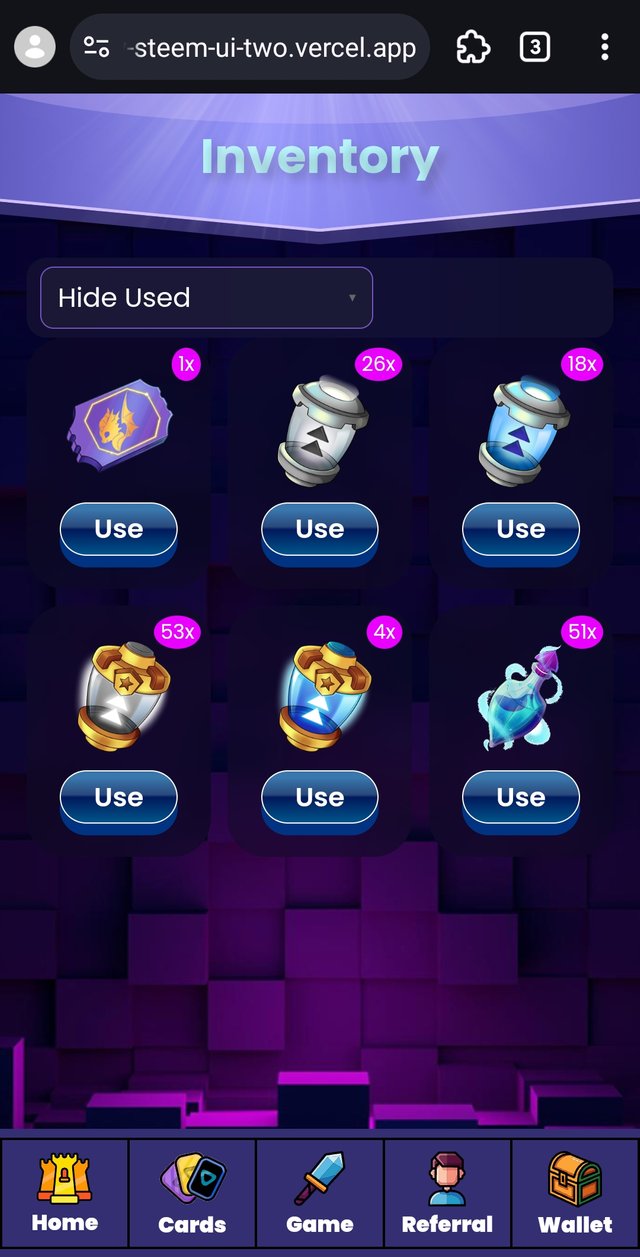Screen dimensions: 640x1257
Task: Use the item with 53x count
Action: [x=119, y=798]
